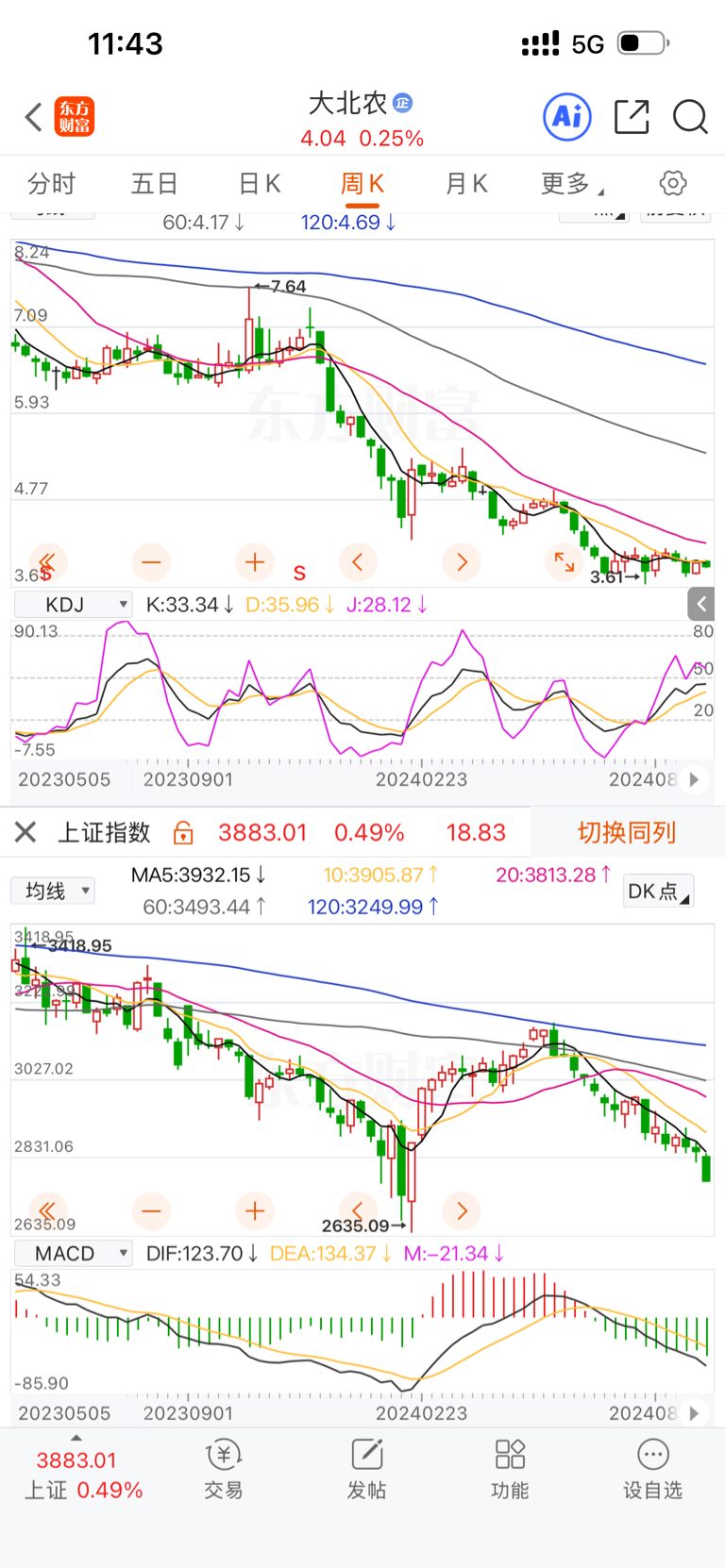Screen dimensions: 725x1568
Task: Zoom out on the 大北农 K-line chart
Action: [x=151, y=562]
